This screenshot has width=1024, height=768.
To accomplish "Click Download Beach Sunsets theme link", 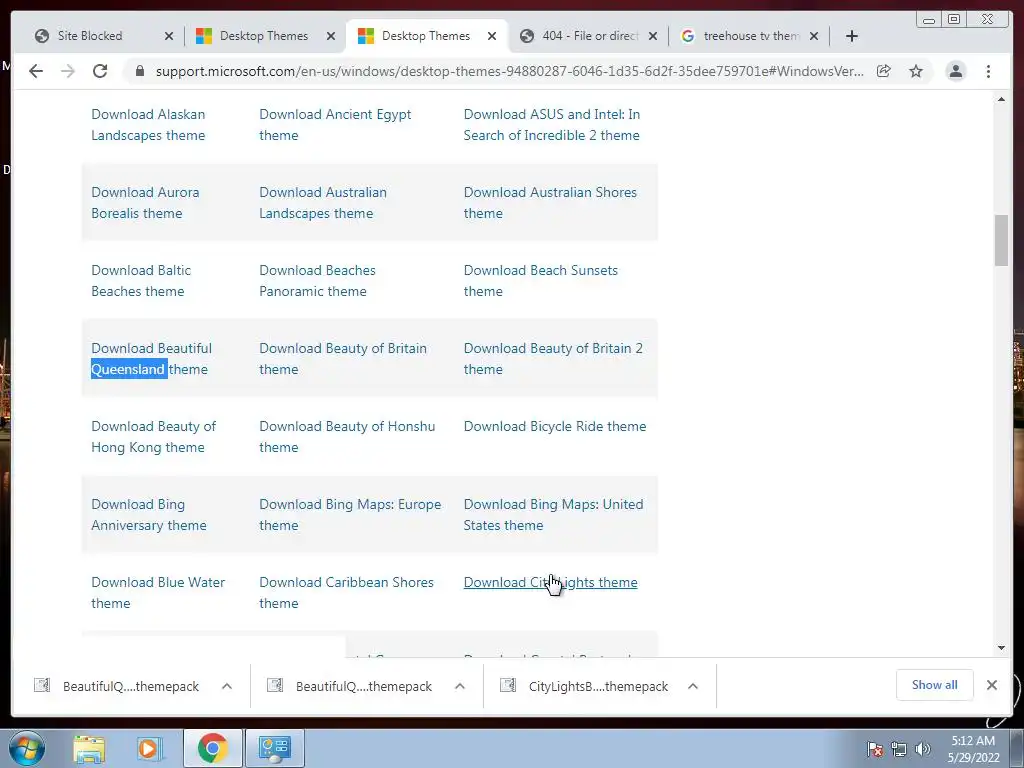I will 541,281.
